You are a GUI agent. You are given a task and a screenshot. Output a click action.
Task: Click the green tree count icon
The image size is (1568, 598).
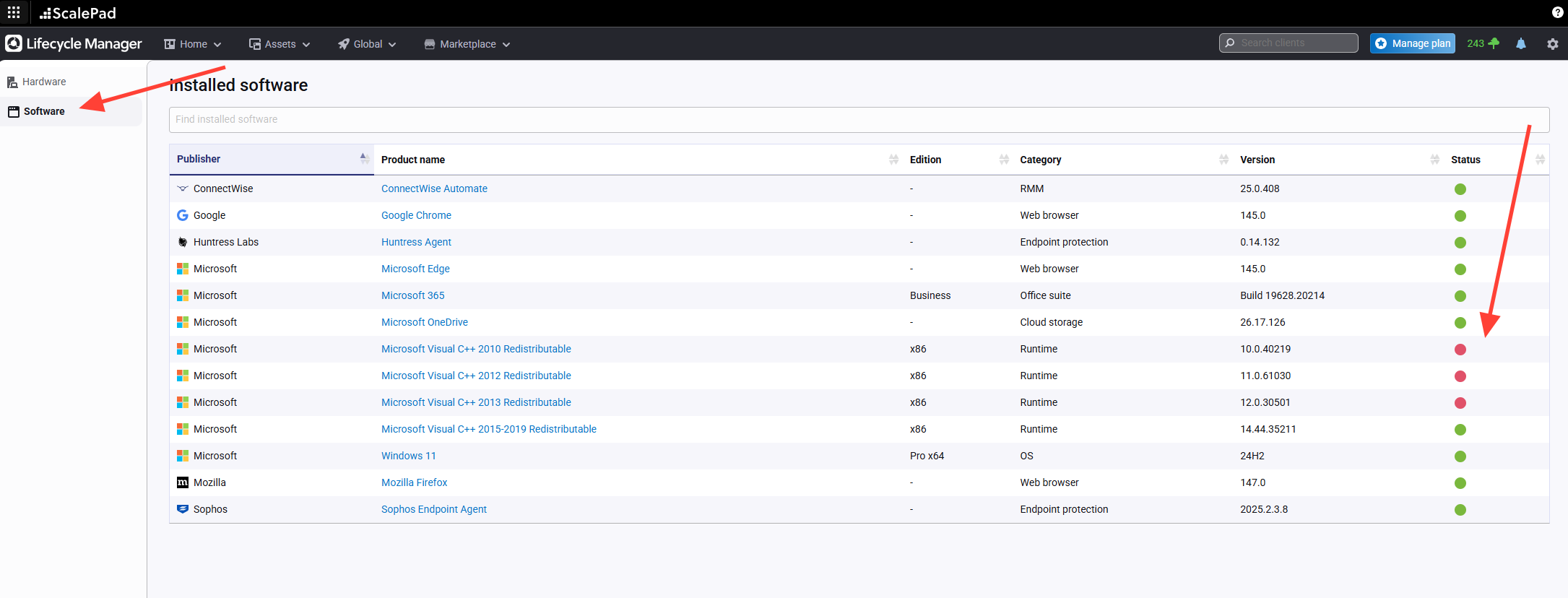(1494, 43)
